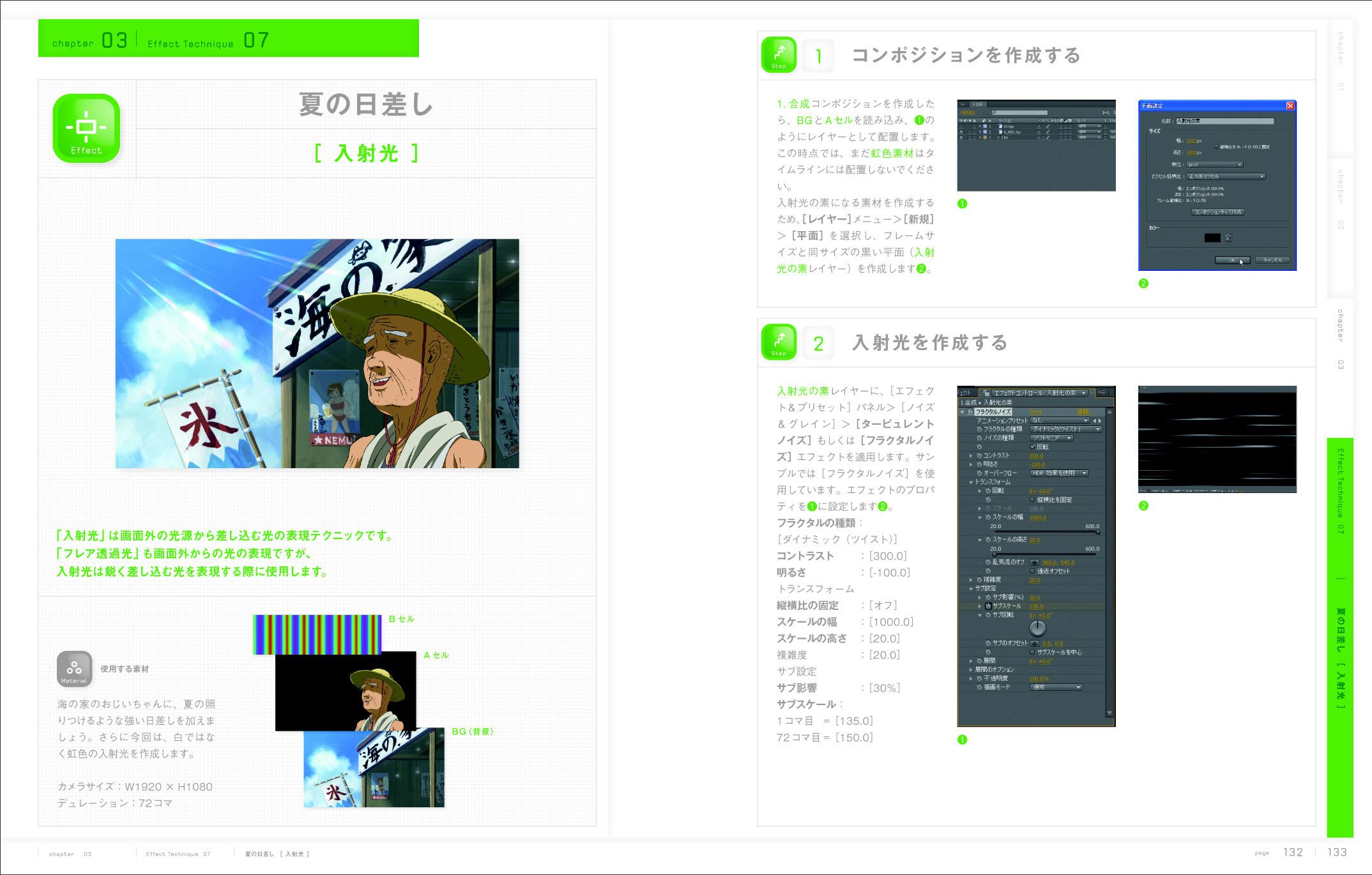Click gray Material icon
This screenshot has width=1372, height=875.
click(x=74, y=669)
